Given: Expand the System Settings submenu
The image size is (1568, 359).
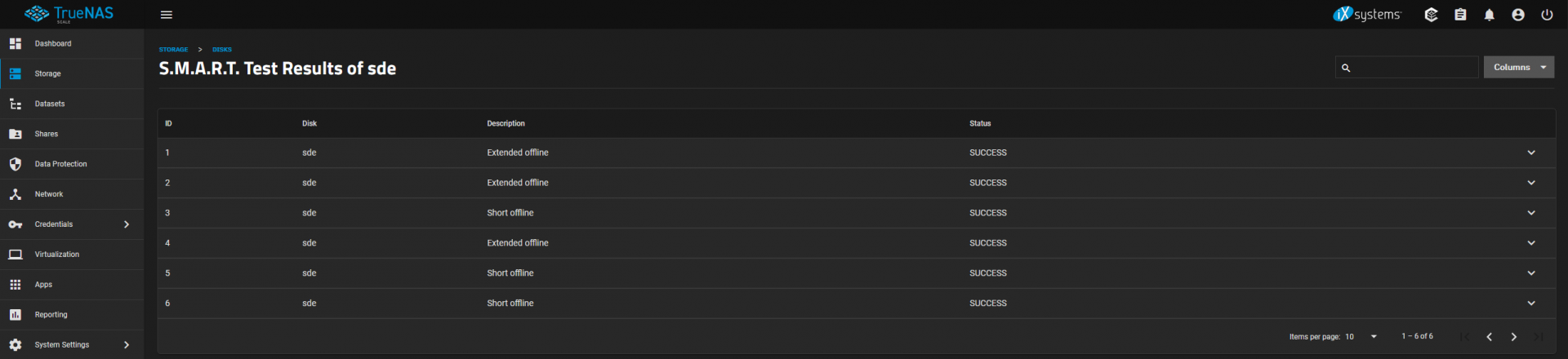Looking at the screenshot, I should (x=72, y=345).
